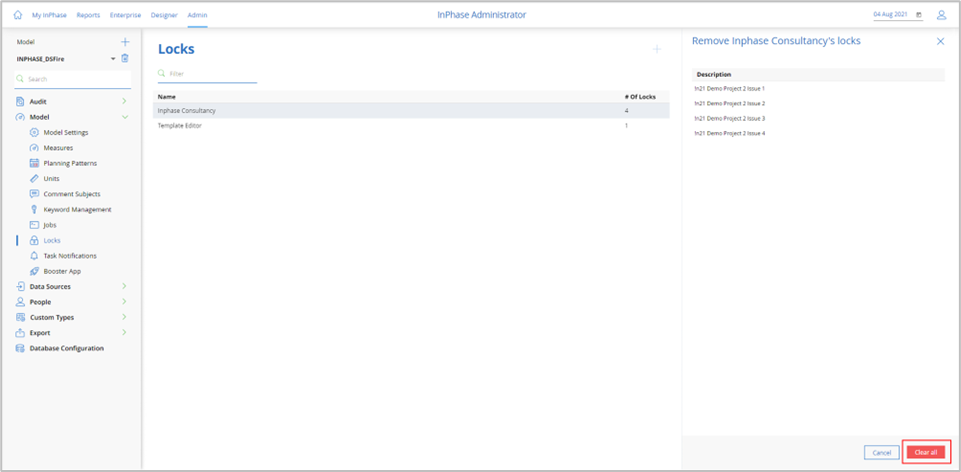Expand the Custom Types chevron
Viewport: 961px width, 472px height.
coord(124,317)
